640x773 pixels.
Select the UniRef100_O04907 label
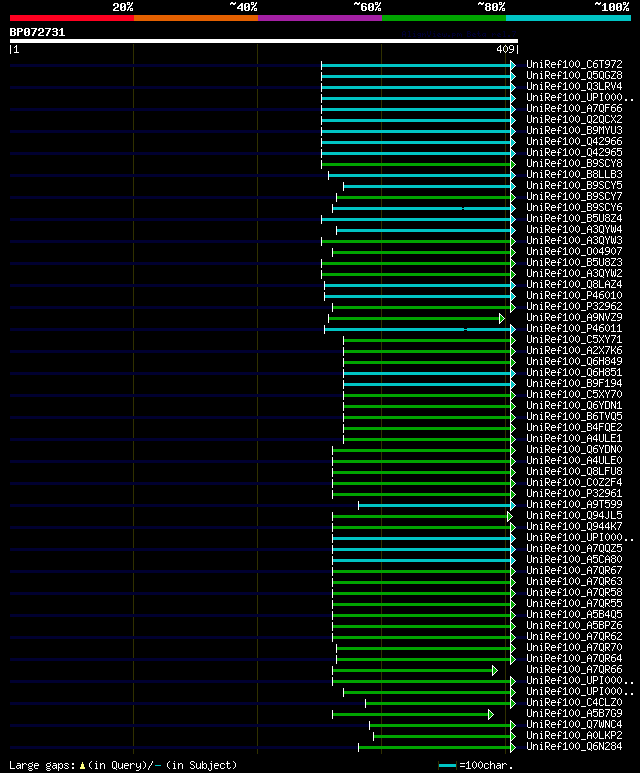coord(574,251)
